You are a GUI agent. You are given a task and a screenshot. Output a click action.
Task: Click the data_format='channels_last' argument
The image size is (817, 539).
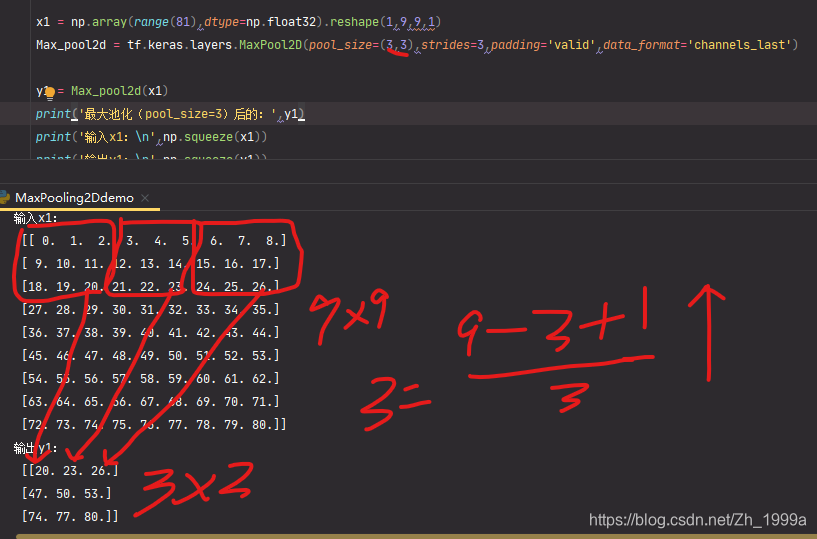[697, 45]
